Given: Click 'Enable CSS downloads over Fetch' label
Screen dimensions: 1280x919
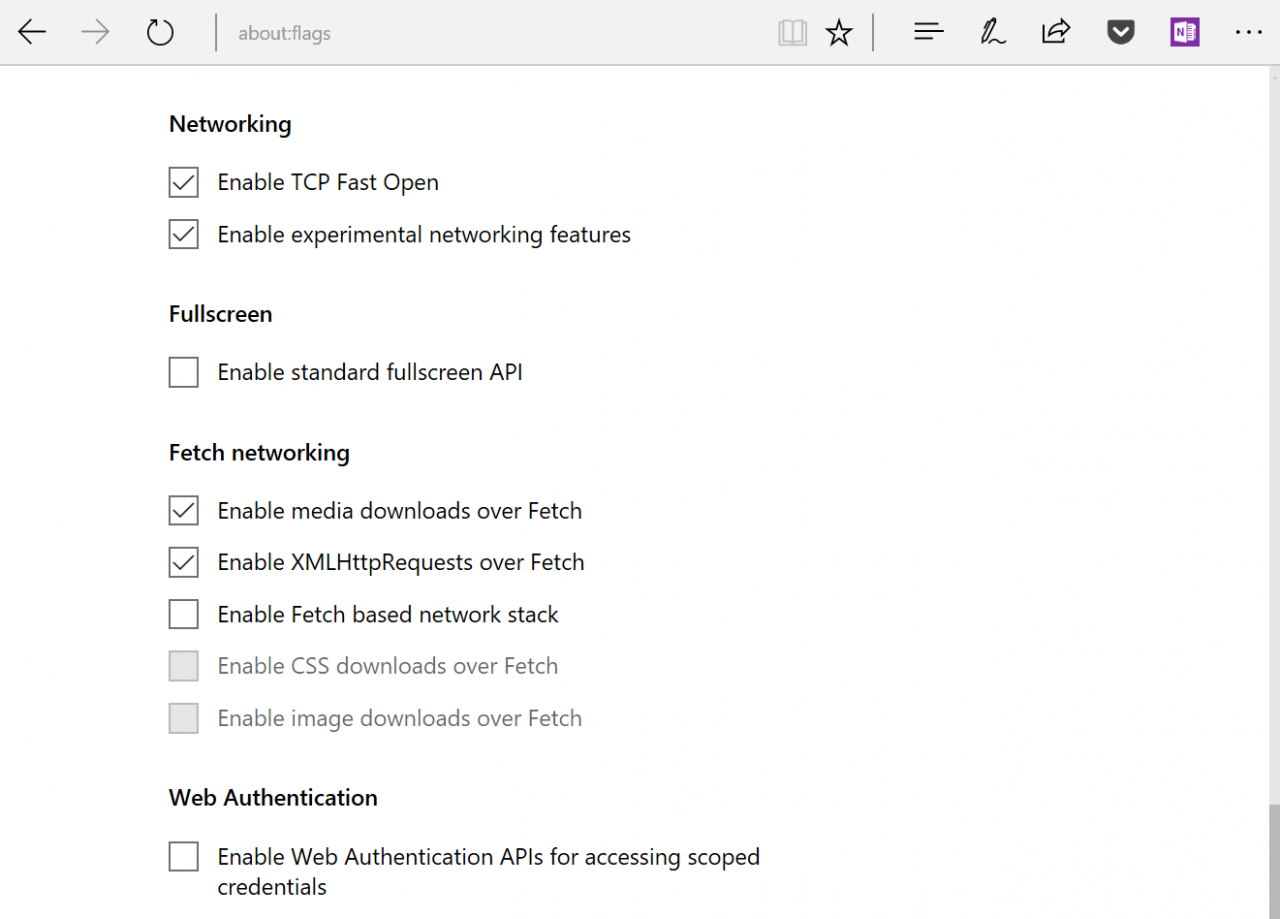Looking at the screenshot, I should [388, 666].
